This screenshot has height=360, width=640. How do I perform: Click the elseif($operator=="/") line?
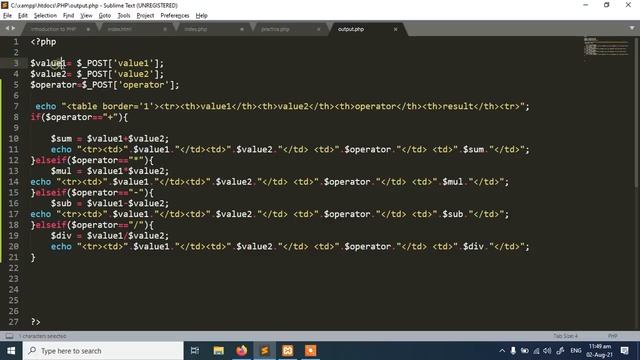click(x=92, y=225)
